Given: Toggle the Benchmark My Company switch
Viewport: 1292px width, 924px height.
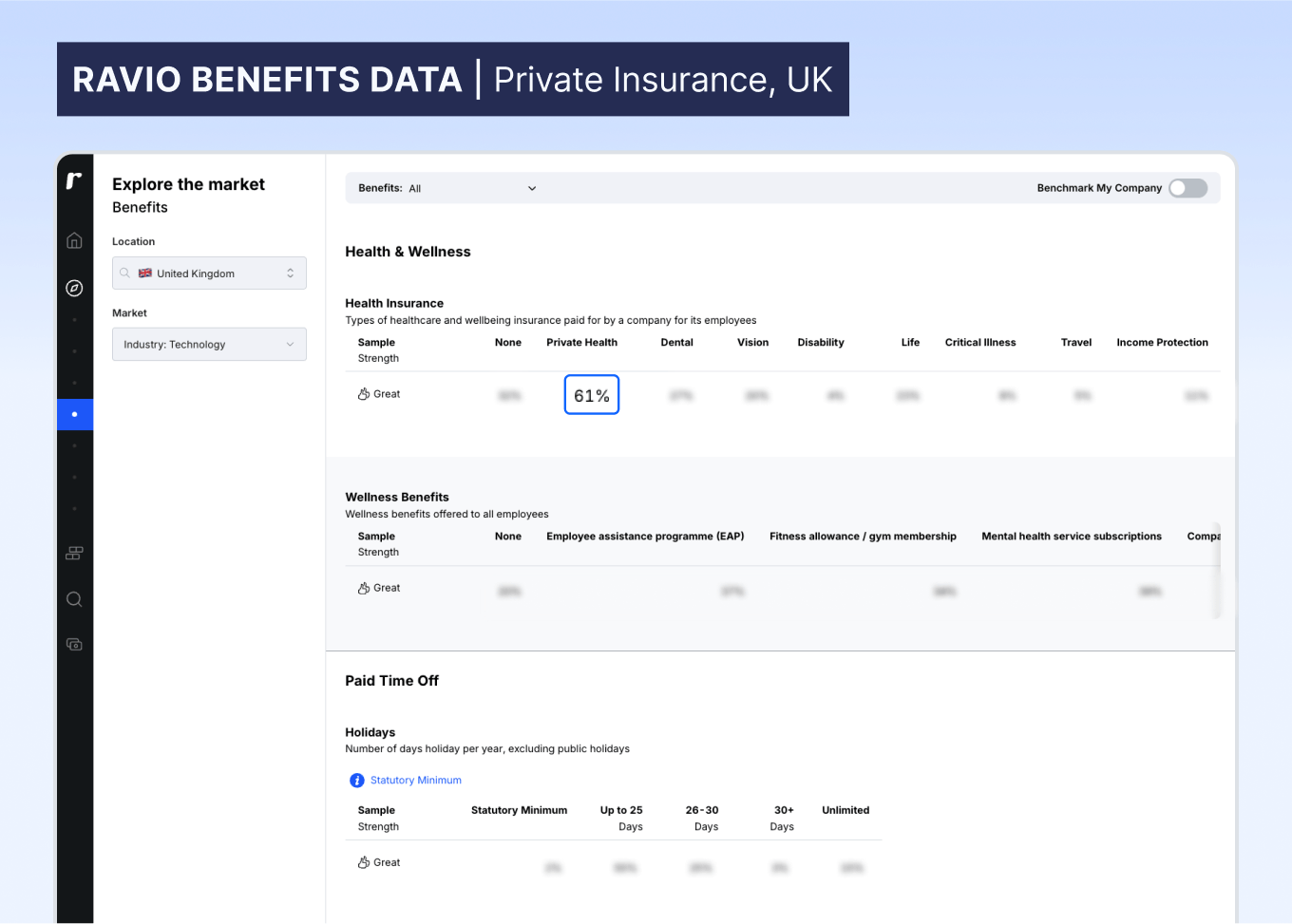Looking at the screenshot, I should point(1188,188).
